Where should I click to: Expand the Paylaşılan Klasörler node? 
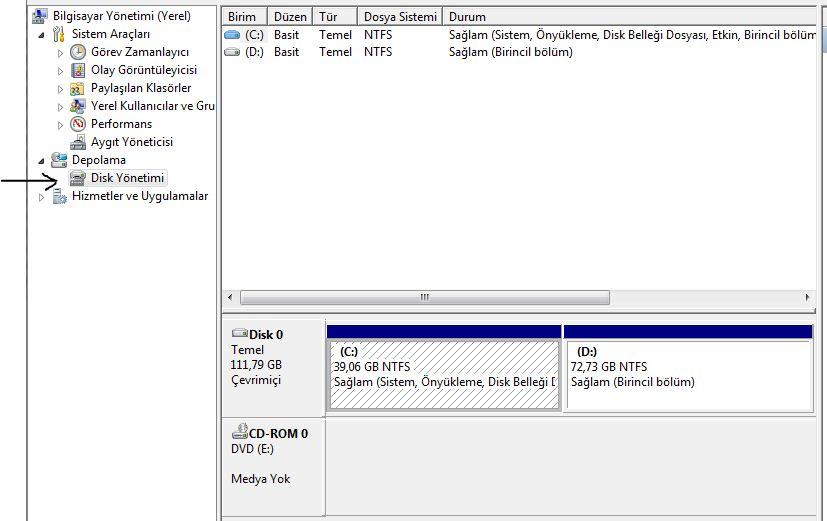click(x=60, y=89)
